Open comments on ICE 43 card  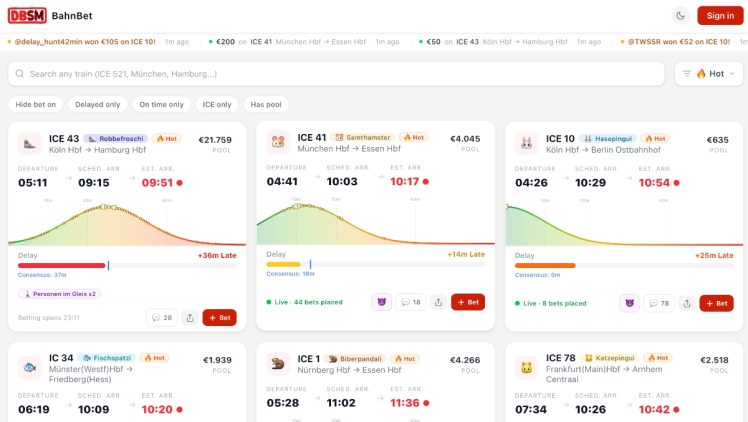click(x=161, y=318)
